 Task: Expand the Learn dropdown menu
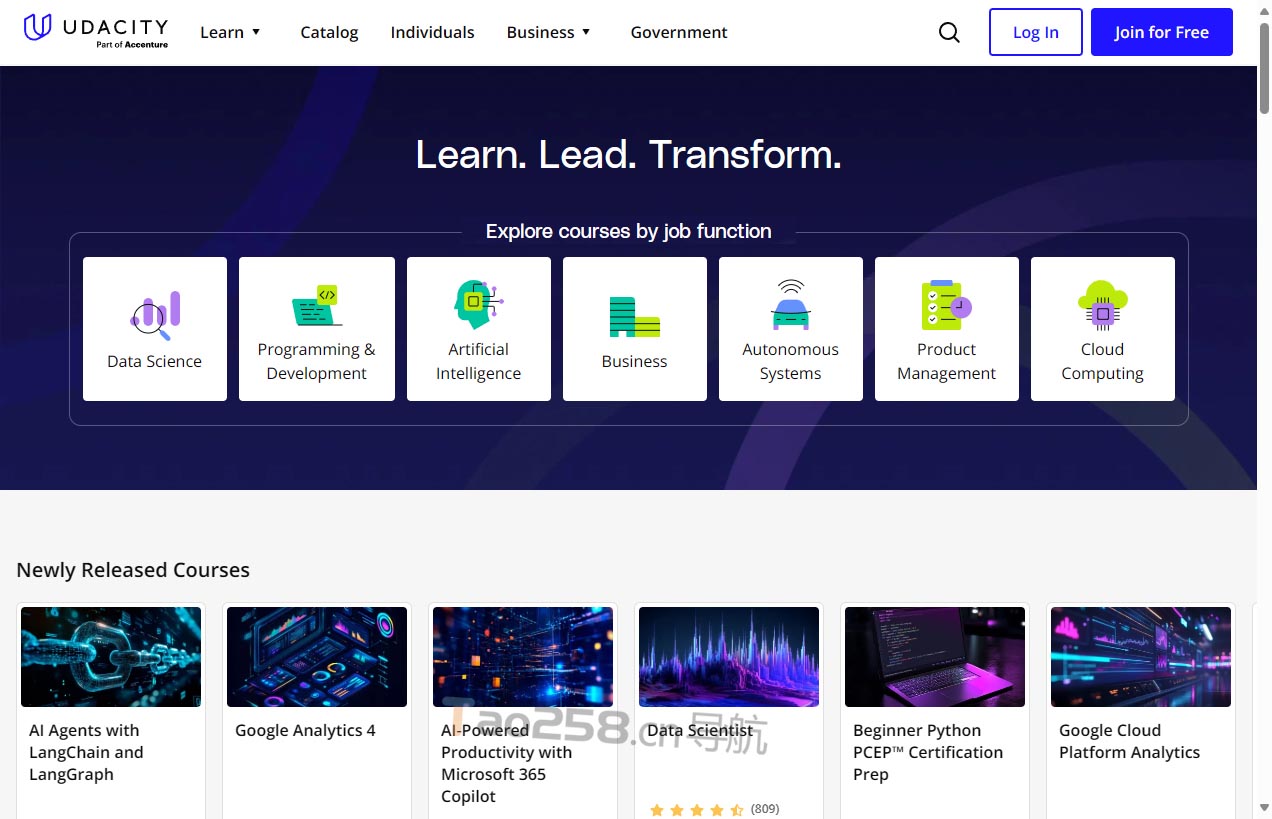(x=231, y=32)
